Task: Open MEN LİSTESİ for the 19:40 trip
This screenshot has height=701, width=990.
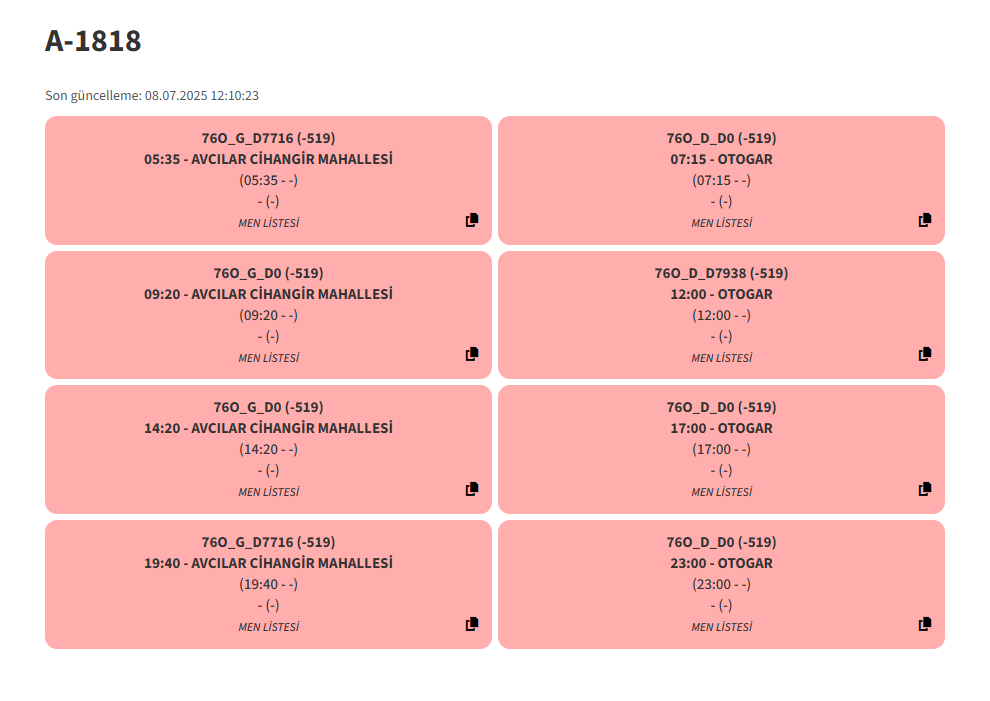Action: point(268,627)
